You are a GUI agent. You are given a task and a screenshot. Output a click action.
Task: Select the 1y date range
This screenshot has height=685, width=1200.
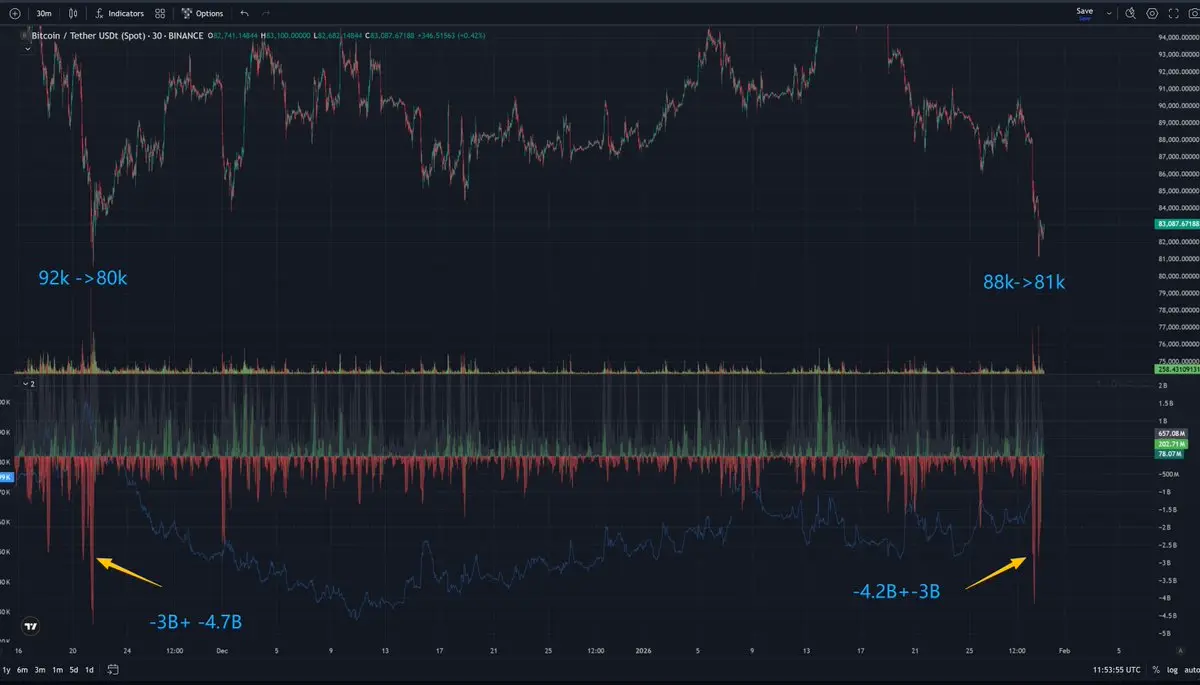coord(7,669)
